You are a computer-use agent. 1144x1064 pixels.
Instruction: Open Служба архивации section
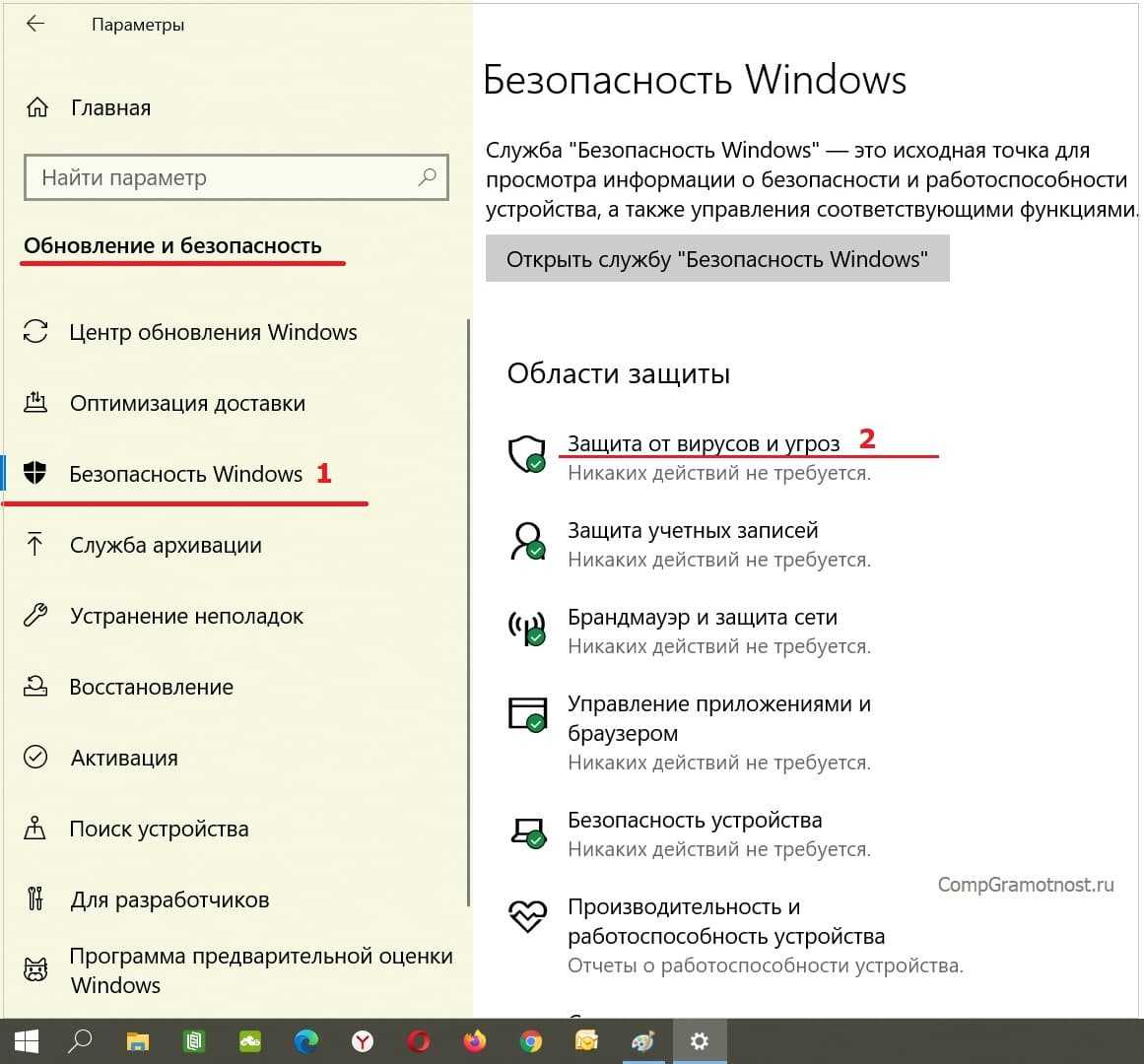click(x=166, y=546)
